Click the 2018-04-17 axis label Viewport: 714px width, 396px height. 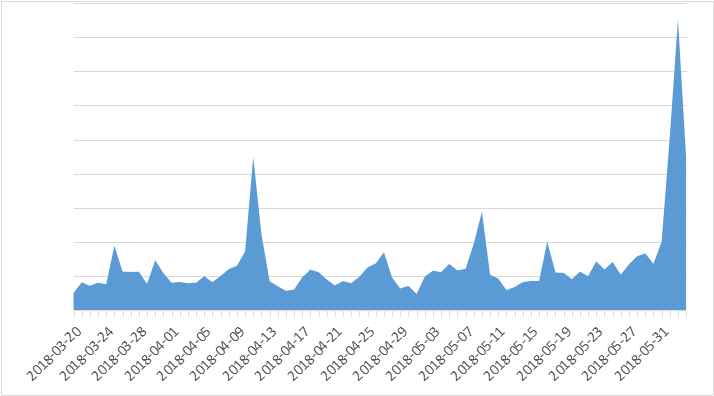coord(283,354)
